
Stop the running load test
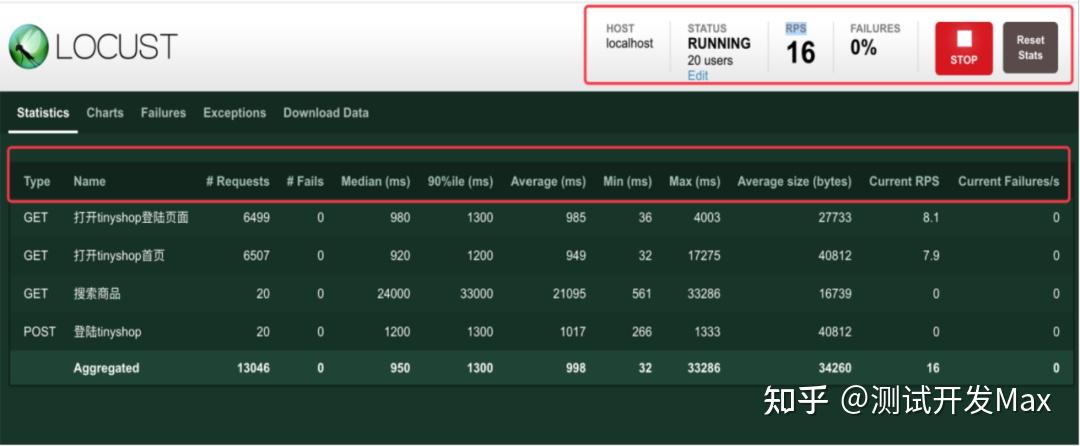pyautogui.click(x=964, y=48)
